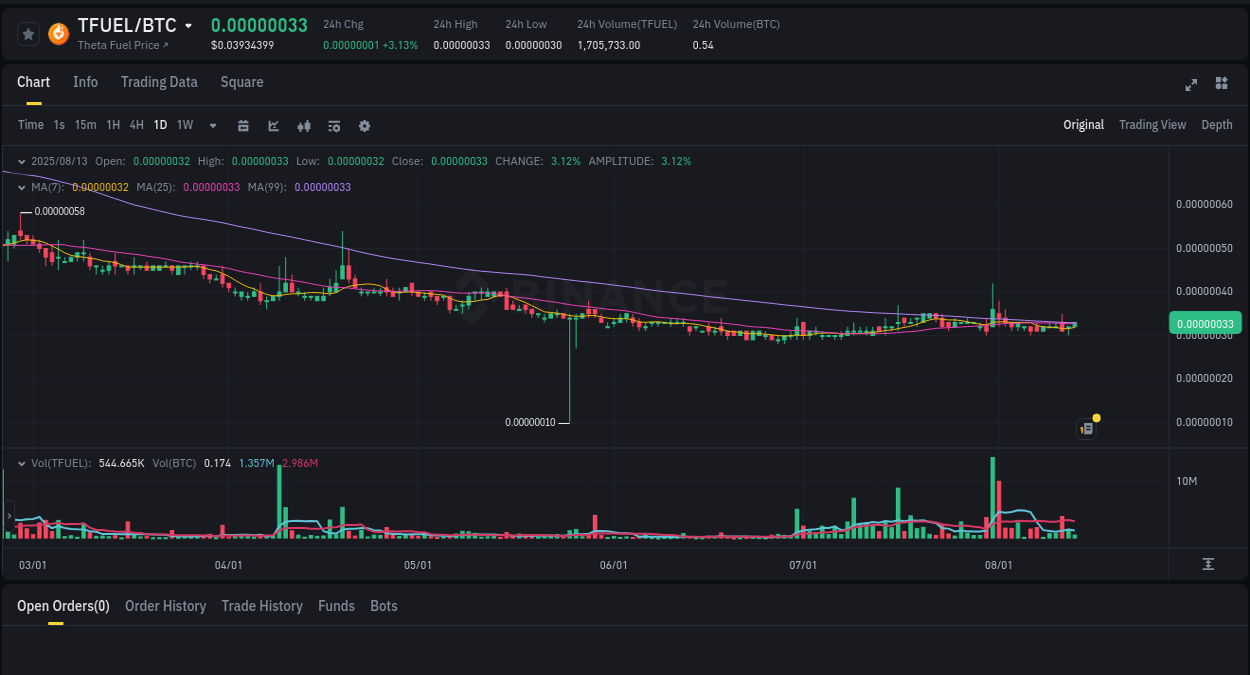Viewport: 1250px width, 675px height.
Task: Expand the chart to fullscreen
Action: tap(1190, 85)
